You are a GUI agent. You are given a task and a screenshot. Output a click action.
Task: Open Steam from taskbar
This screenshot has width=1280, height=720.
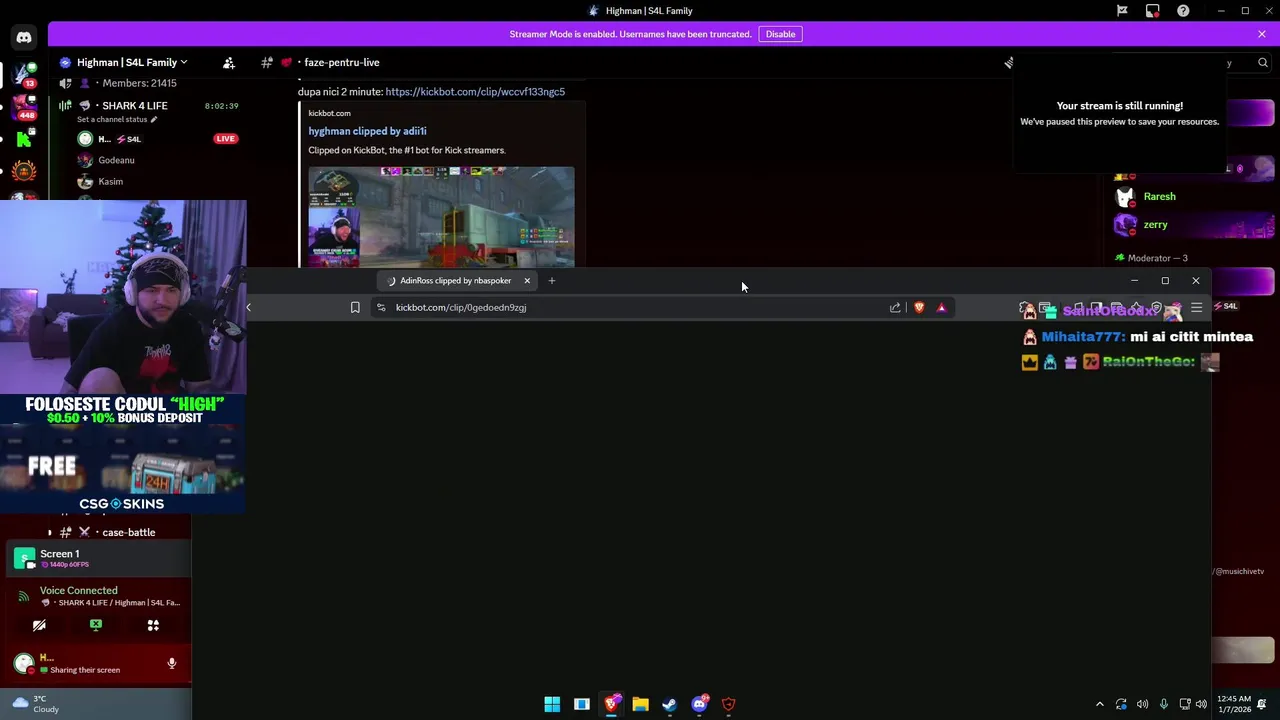(x=669, y=704)
